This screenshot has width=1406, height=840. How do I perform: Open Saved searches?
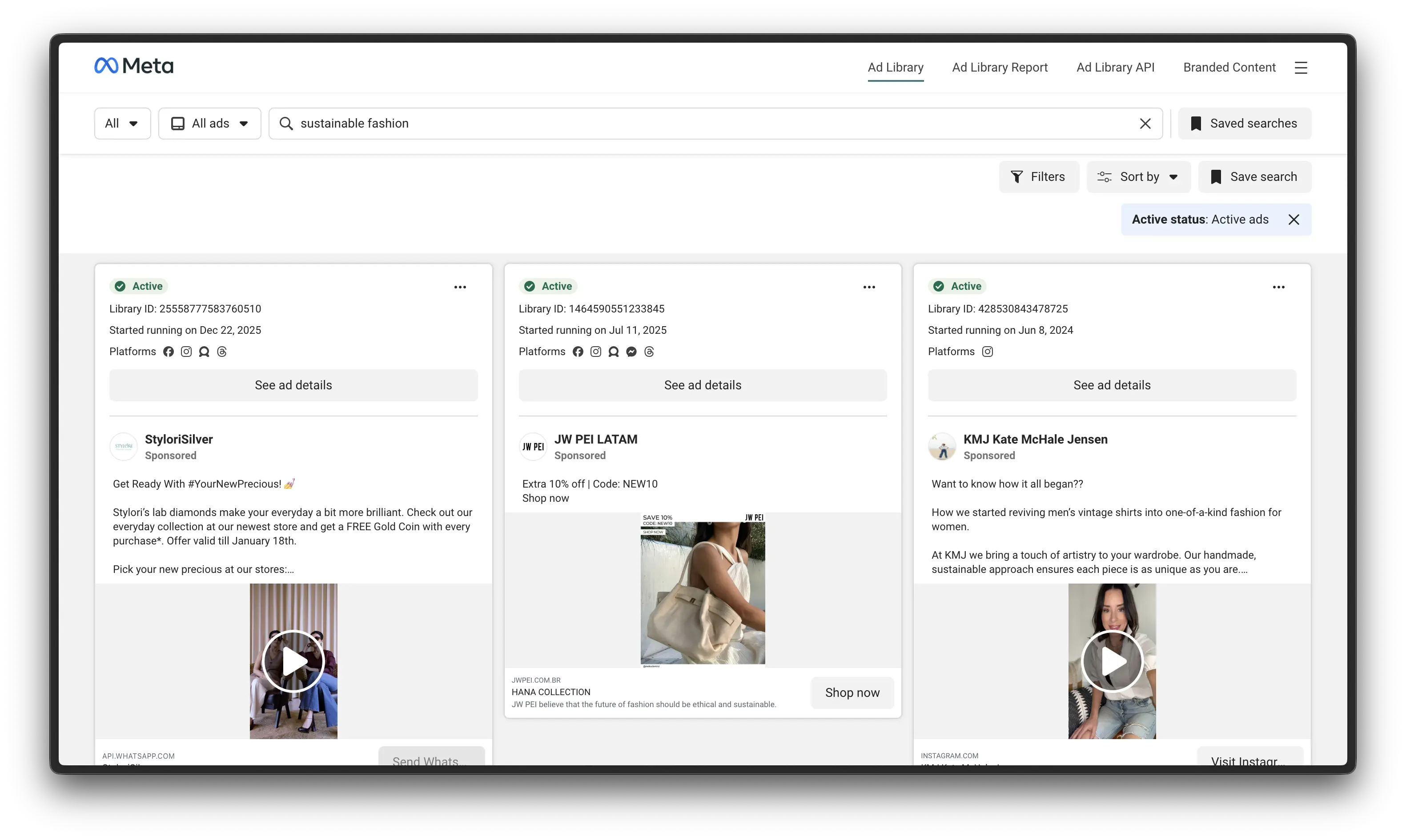1244,123
